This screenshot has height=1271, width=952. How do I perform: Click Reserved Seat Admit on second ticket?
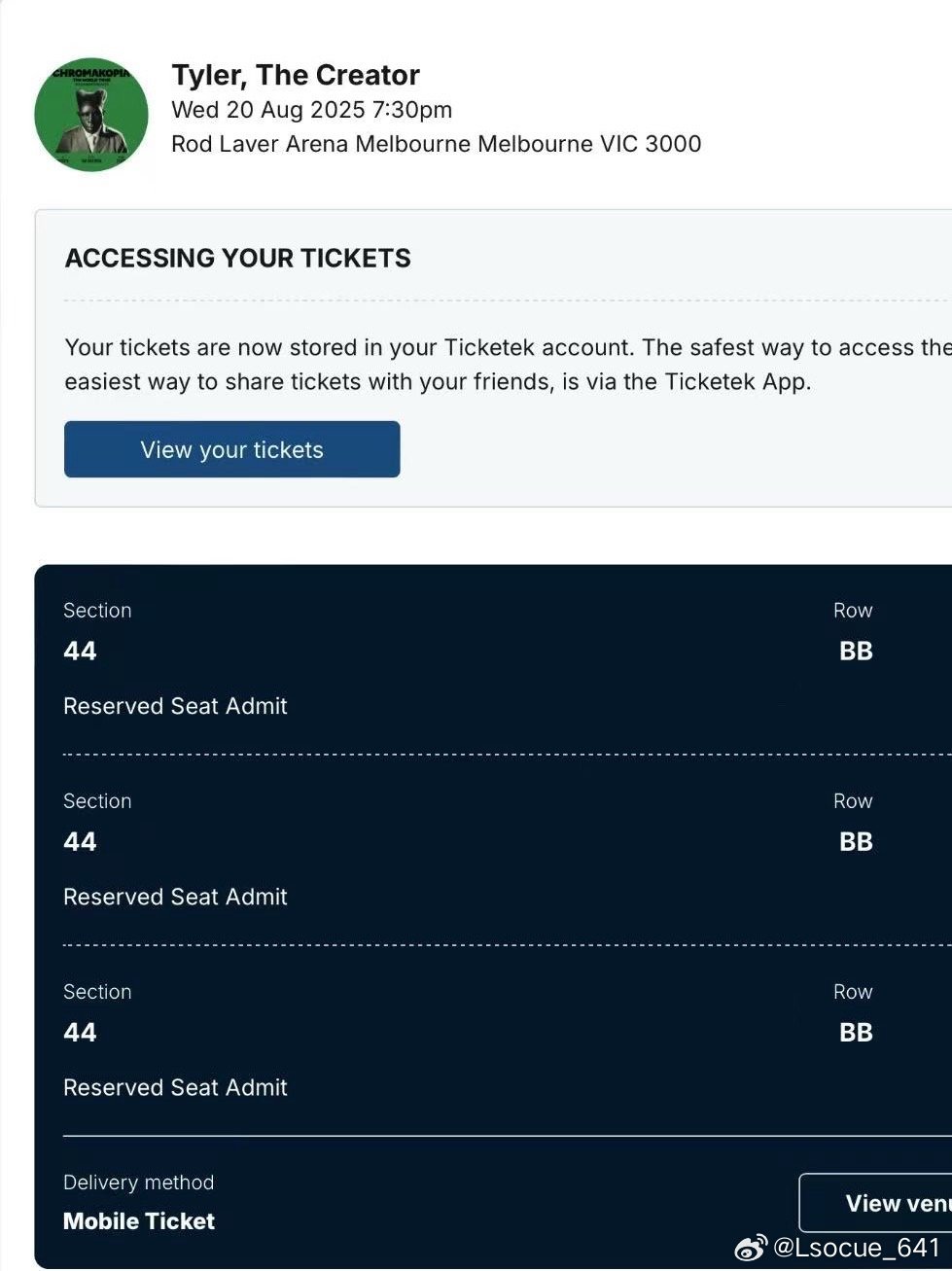175,897
